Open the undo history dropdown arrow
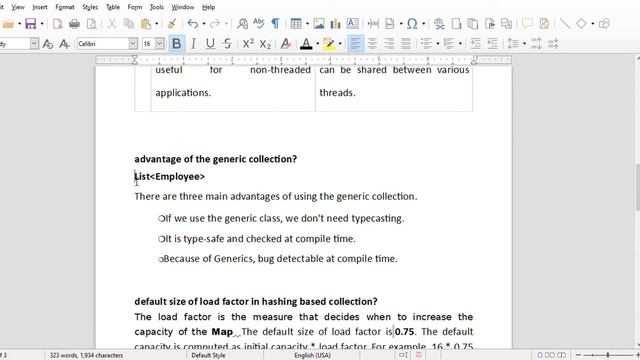Screen dimensions: 640x360 pyautogui.click(x=204, y=24)
